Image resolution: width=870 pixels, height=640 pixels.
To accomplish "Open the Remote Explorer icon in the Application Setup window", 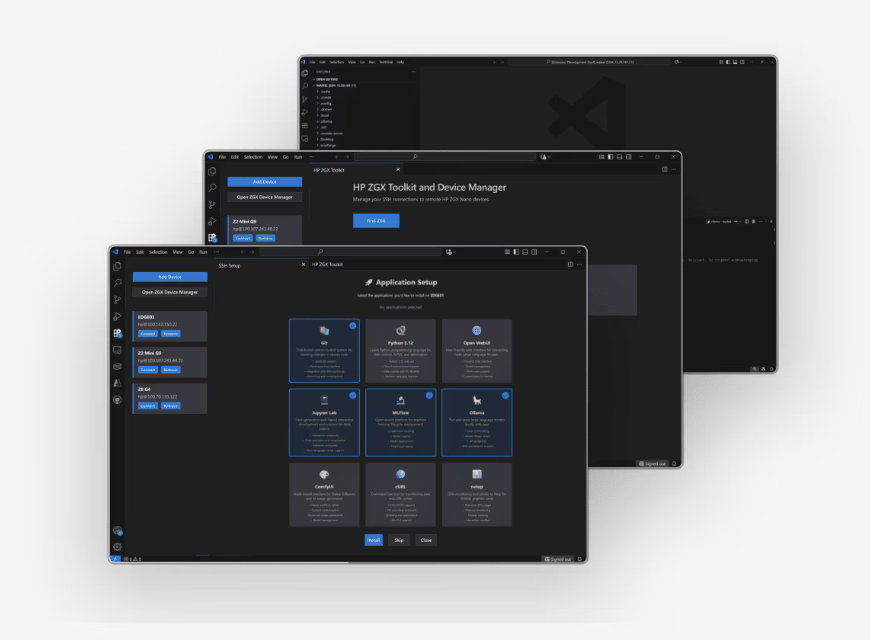I will pos(117,350).
